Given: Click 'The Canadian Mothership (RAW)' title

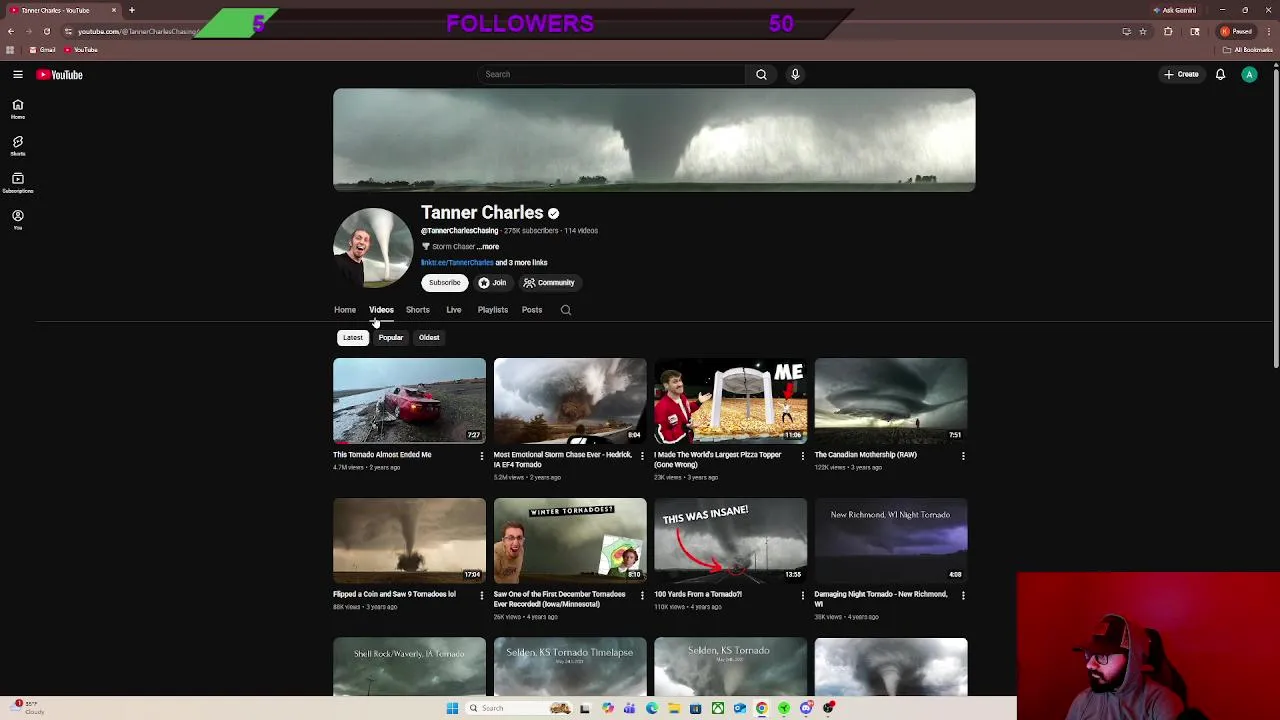Looking at the screenshot, I should [865, 455].
